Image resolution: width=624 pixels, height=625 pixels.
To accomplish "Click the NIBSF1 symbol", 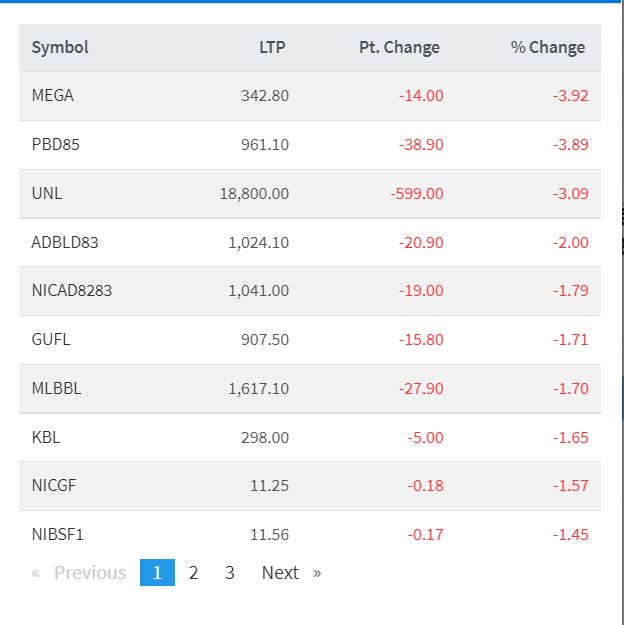I will [x=56, y=534].
